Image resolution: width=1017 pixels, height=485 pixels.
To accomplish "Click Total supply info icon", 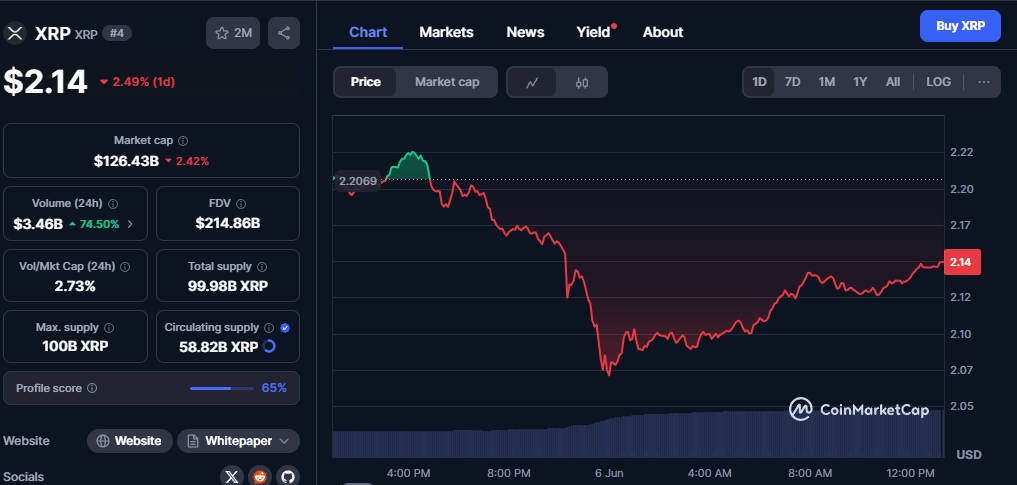I will click(x=262, y=266).
